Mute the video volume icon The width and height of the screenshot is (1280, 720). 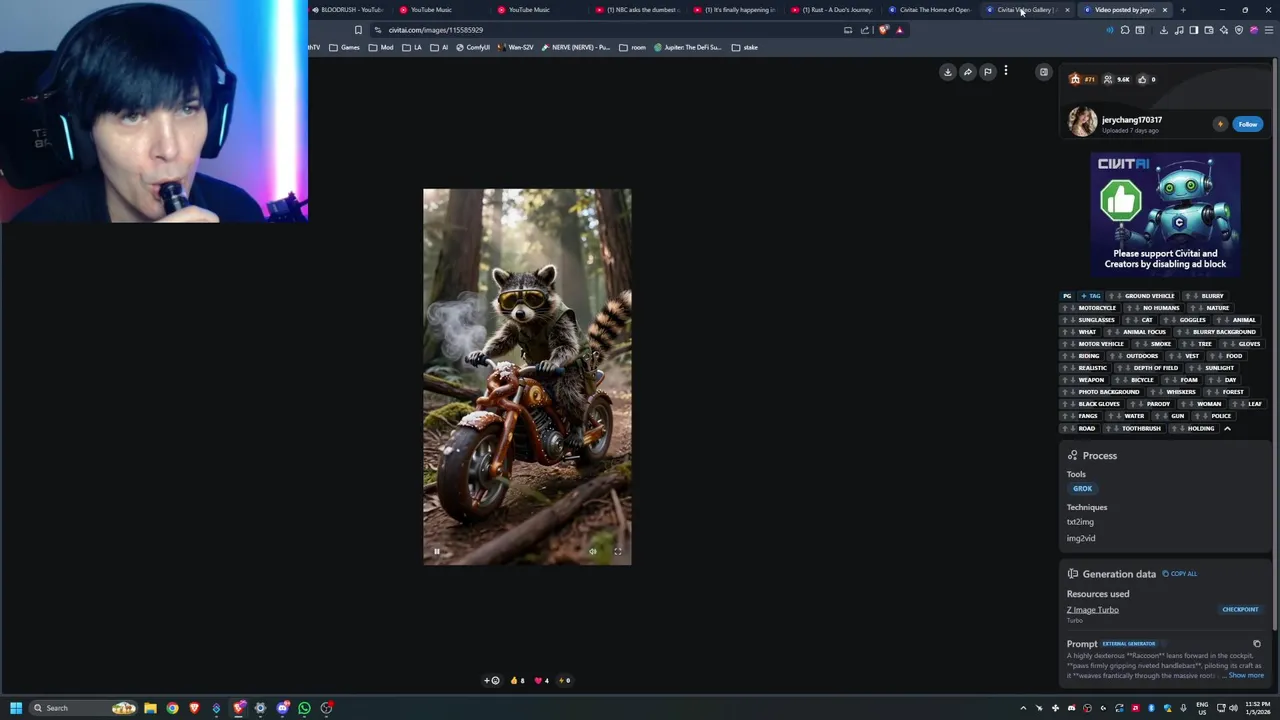tap(592, 551)
